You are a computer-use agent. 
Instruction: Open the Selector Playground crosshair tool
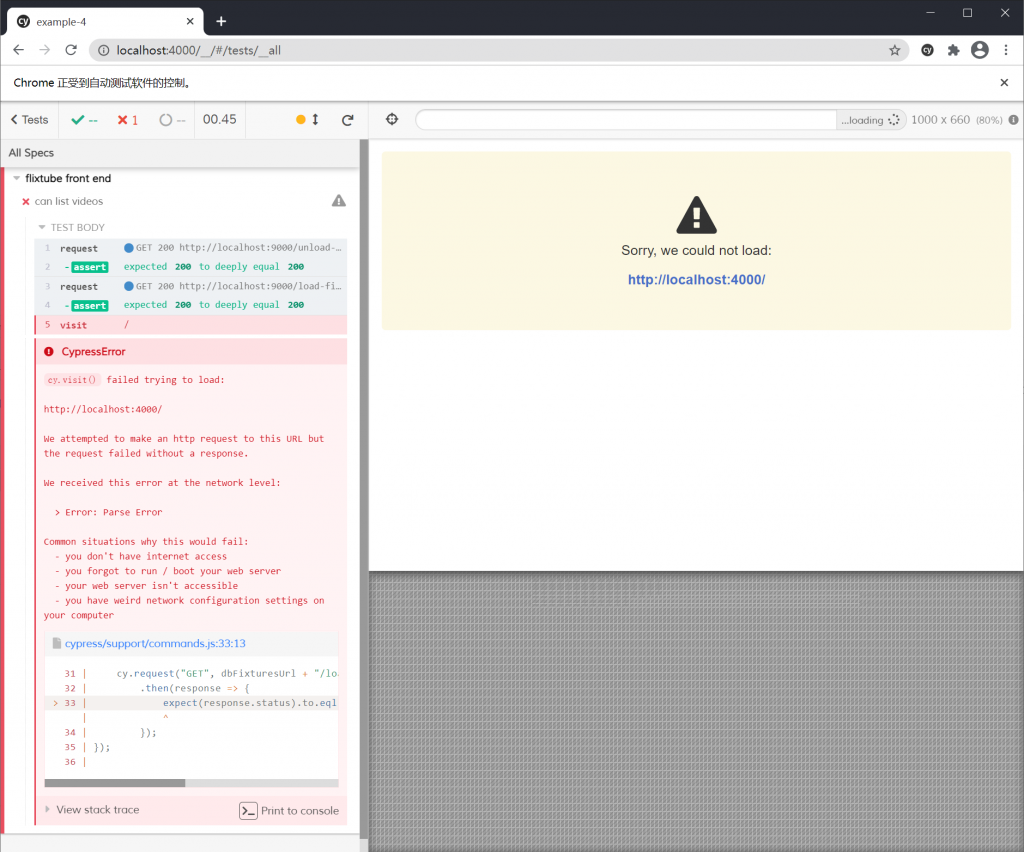(x=391, y=119)
